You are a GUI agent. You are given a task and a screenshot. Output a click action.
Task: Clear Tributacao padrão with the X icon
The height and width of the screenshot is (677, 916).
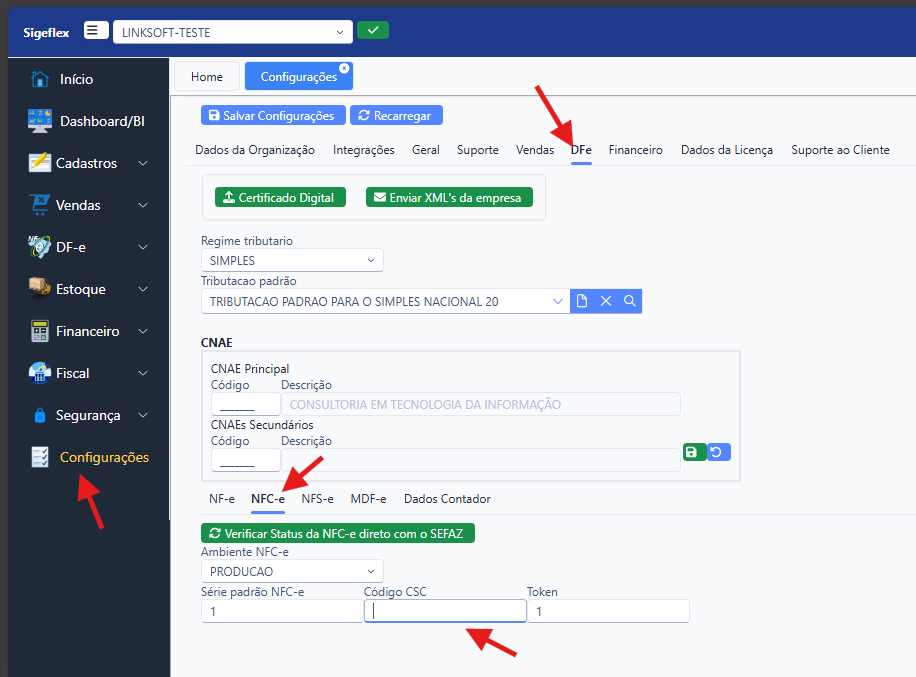tap(606, 301)
